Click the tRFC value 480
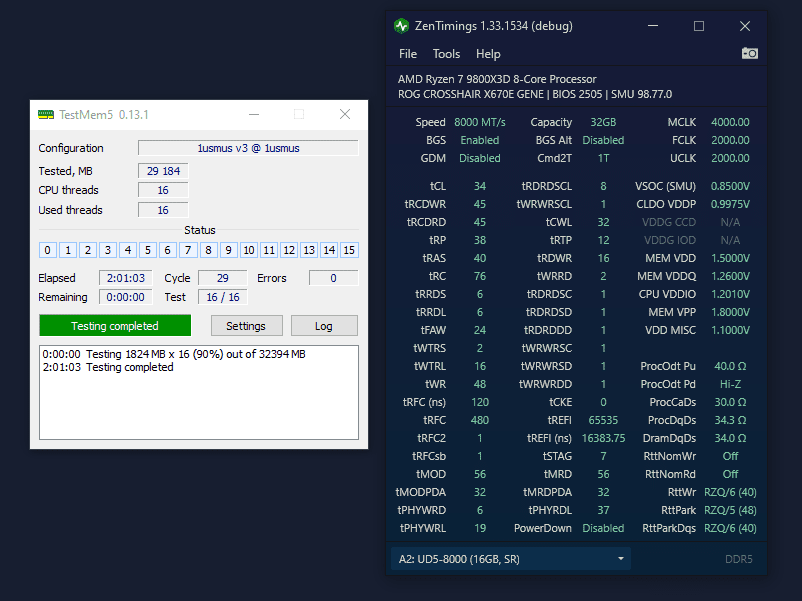Screen dimensions: 802x601 click(x=480, y=420)
